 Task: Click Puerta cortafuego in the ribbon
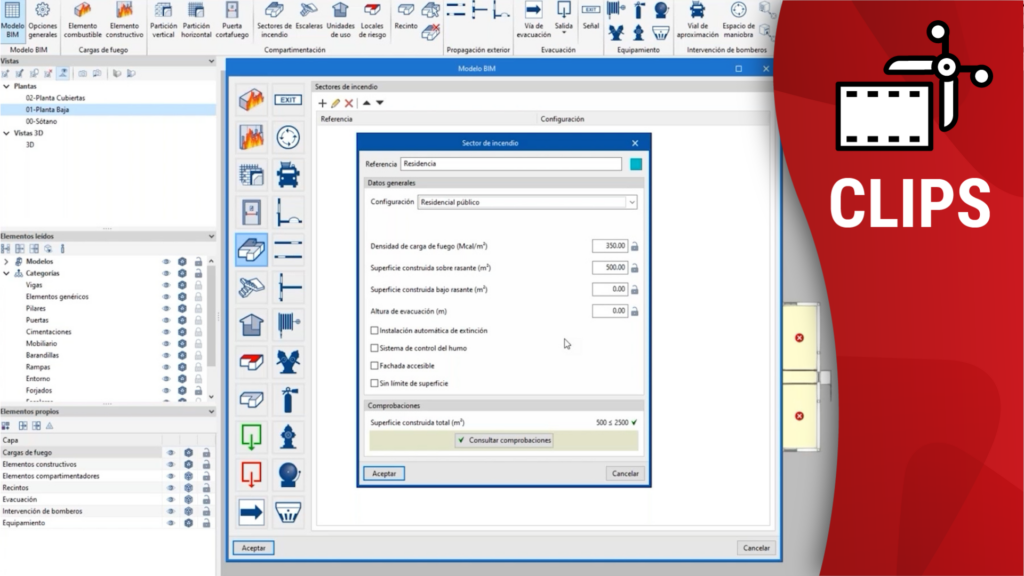coord(231,22)
